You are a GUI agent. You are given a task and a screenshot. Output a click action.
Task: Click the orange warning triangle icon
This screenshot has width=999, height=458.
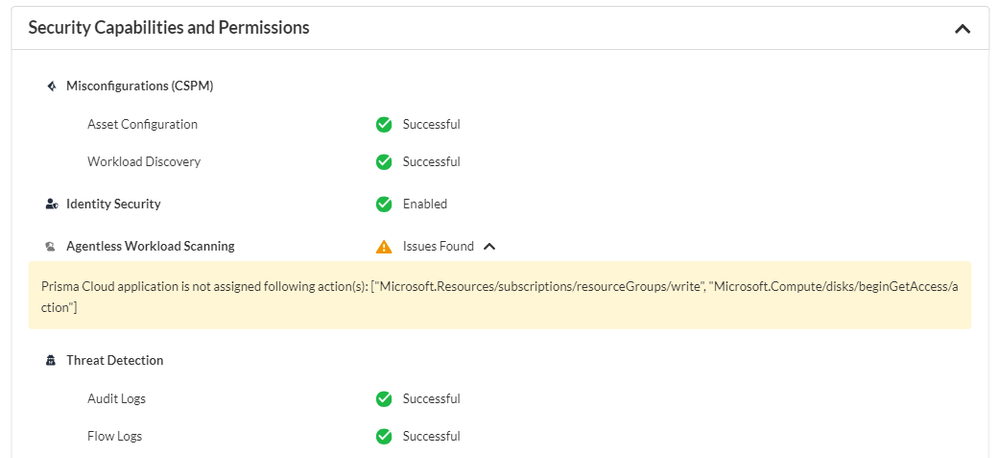pos(384,246)
